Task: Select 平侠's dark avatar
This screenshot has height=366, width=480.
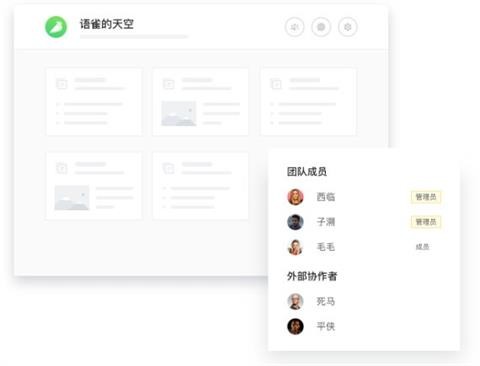Action: point(295,326)
